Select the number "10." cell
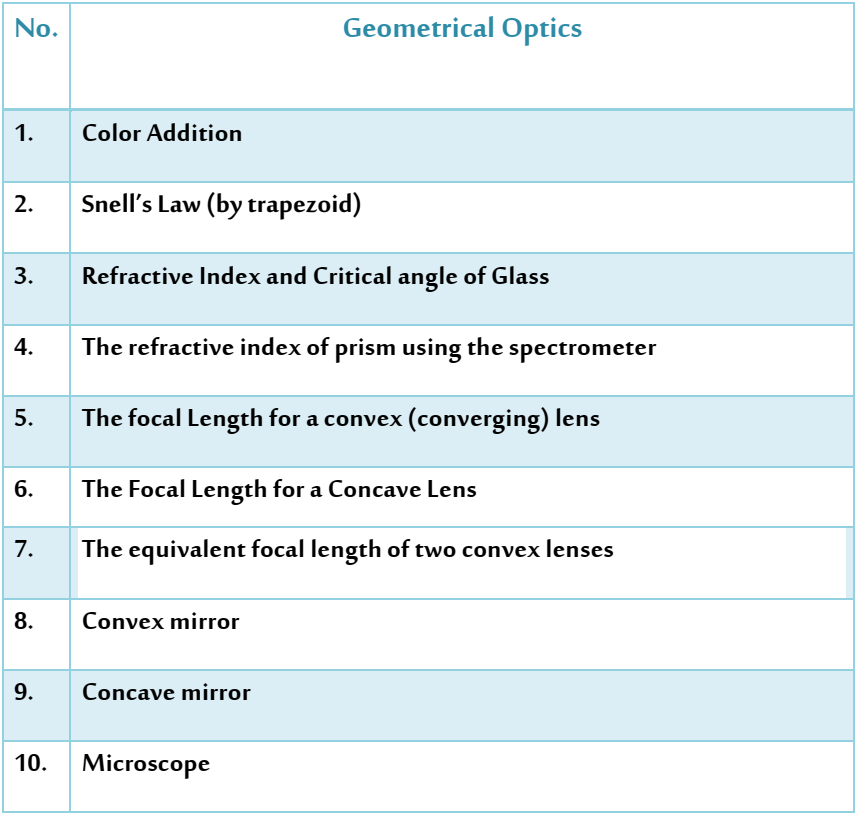The width and height of the screenshot is (860, 820). point(30,764)
